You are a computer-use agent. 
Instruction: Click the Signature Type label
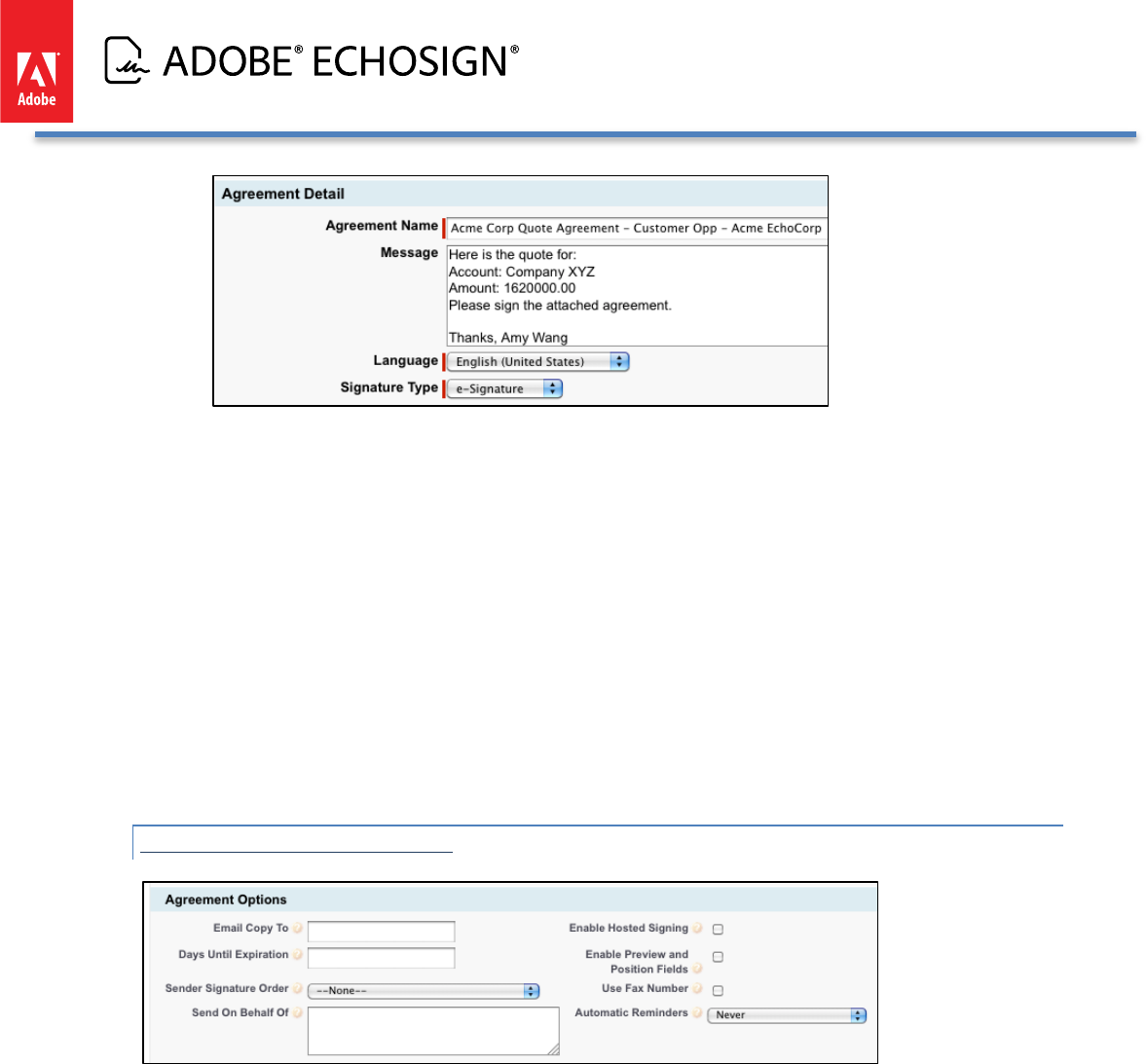tap(389, 387)
